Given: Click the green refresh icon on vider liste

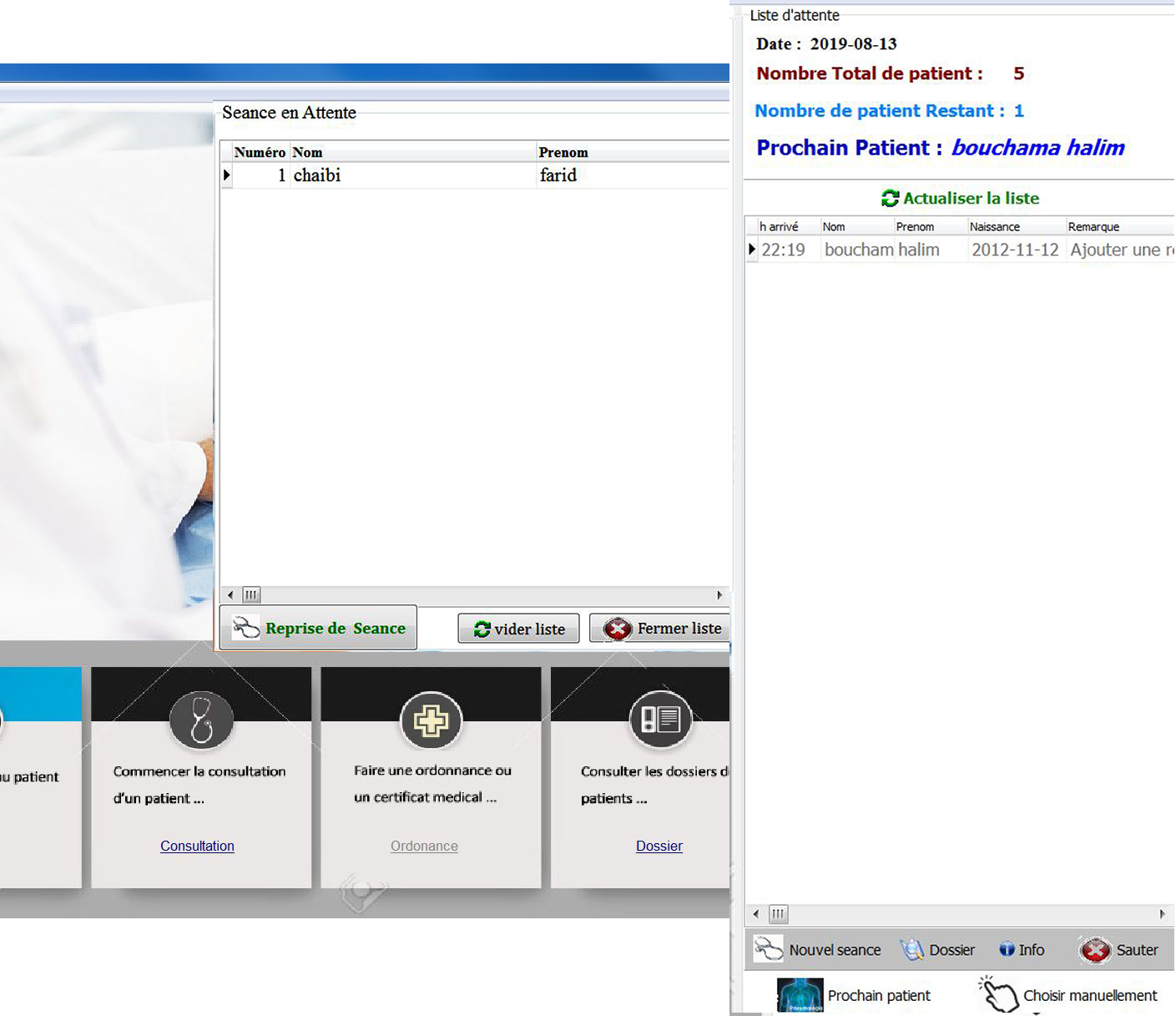Looking at the screenshot, I should coord(482,629).
